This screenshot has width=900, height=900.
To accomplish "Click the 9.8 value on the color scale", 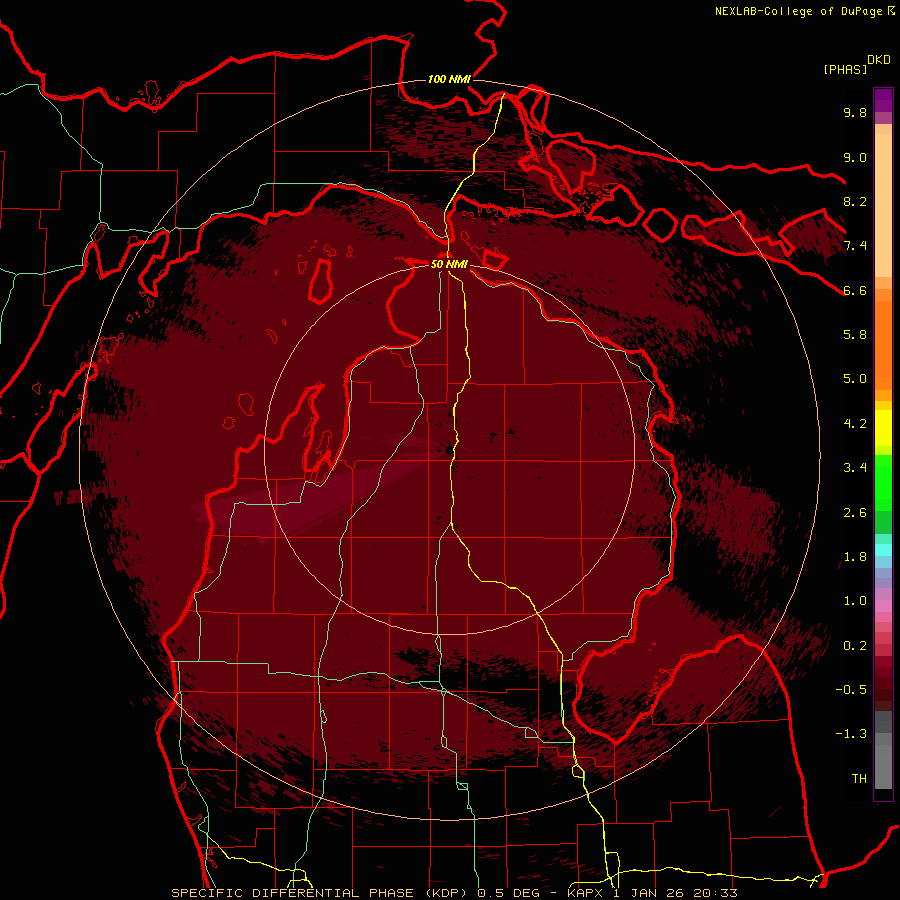I will [x=855, y=112].
